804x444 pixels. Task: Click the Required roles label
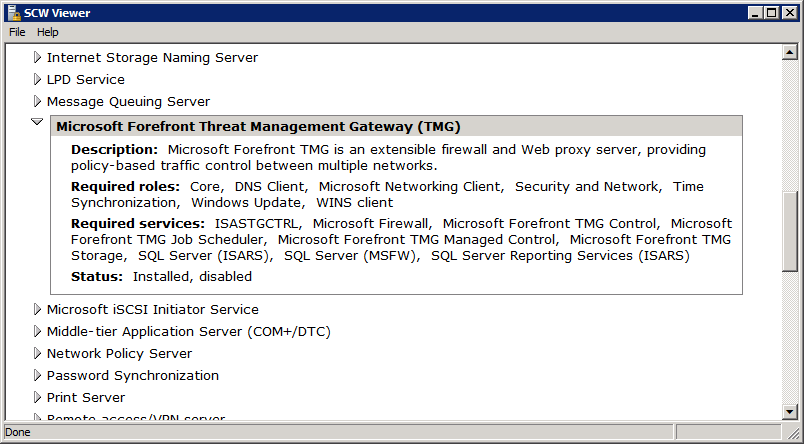coord(126,187)
